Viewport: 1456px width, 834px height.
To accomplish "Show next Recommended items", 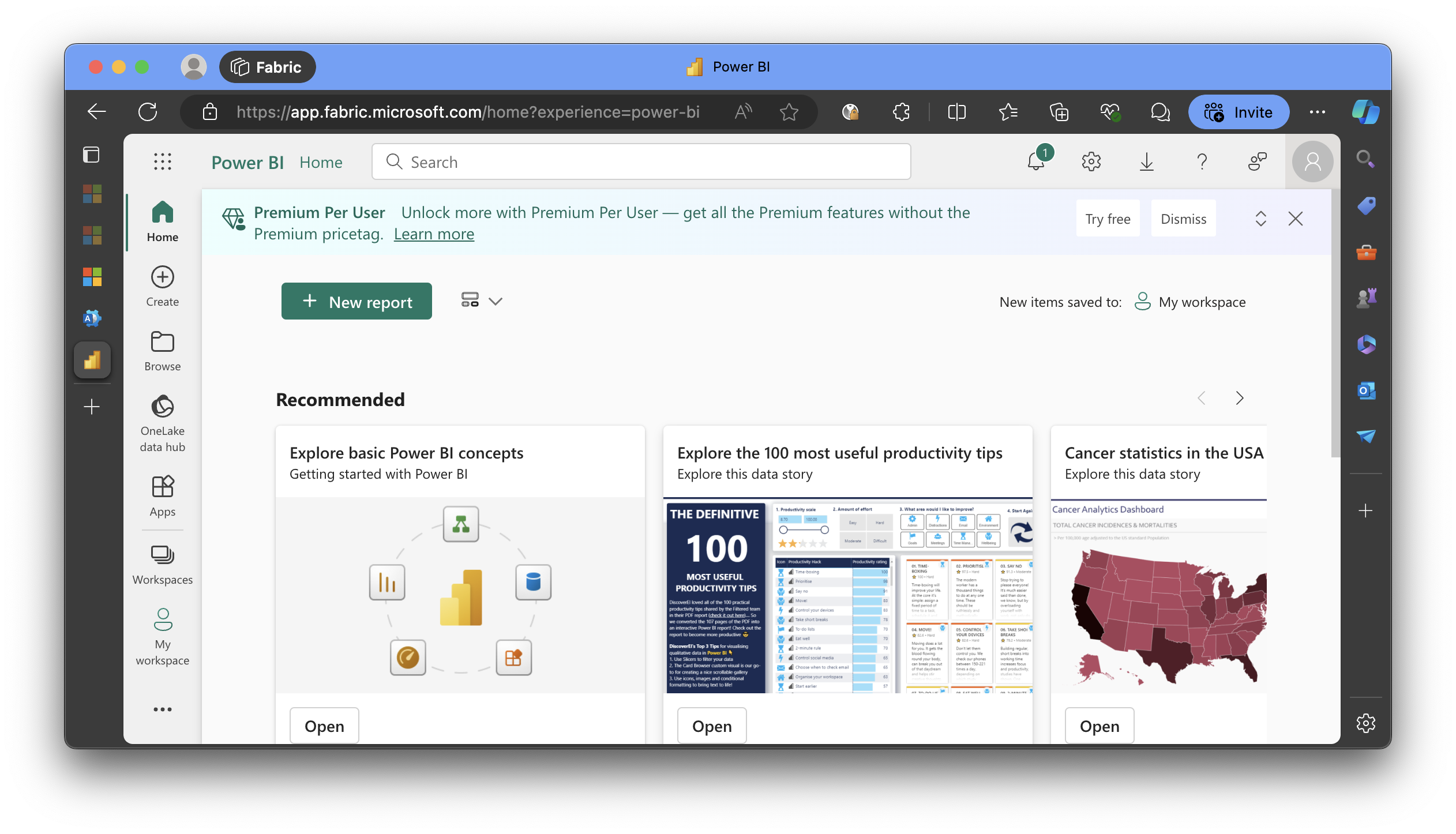I will click(1239, 398).
